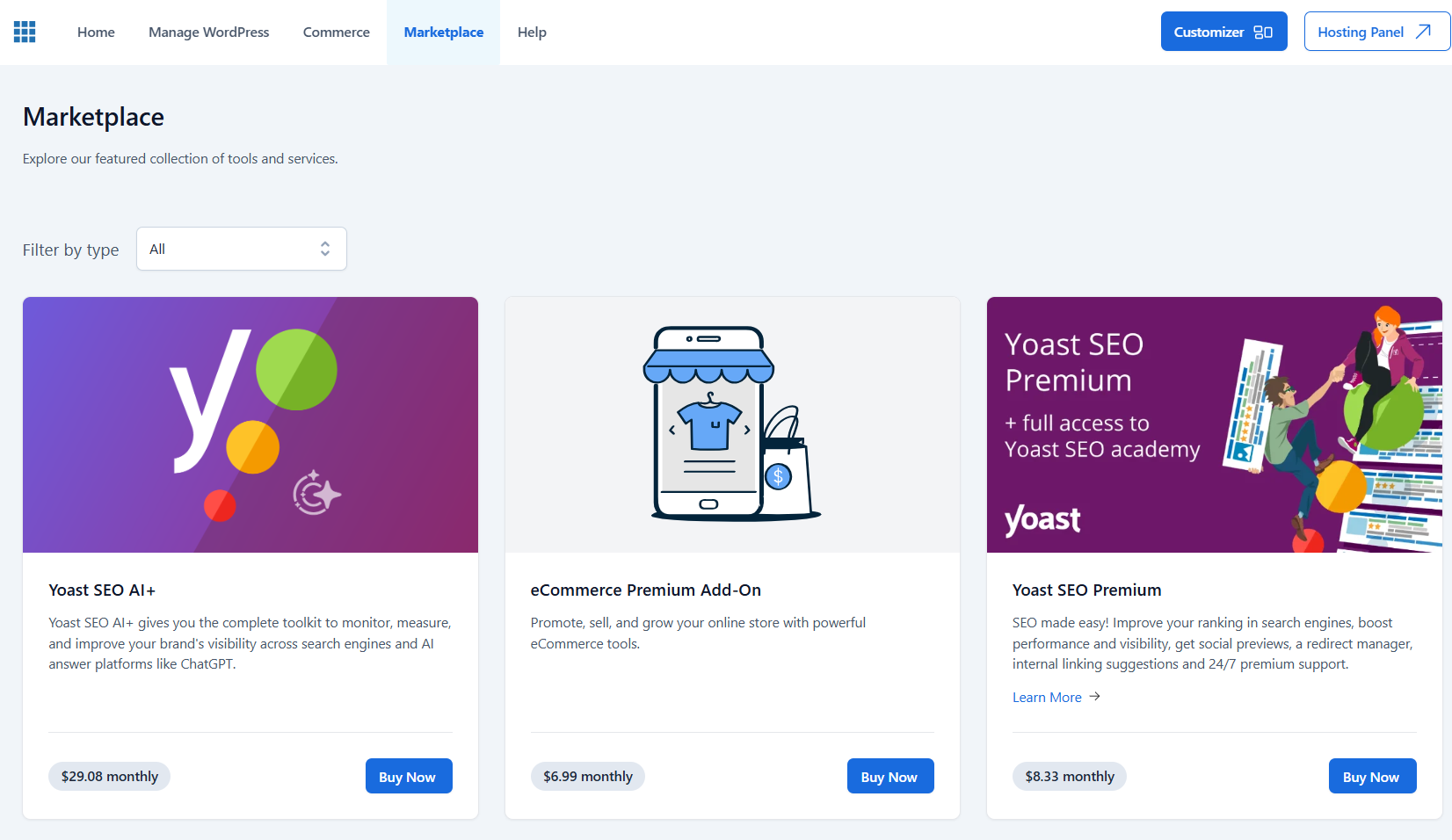Screen dimensions: 1452x840
Task: Click the eCommerce Premium Add-On title
Action: (645, 590)
